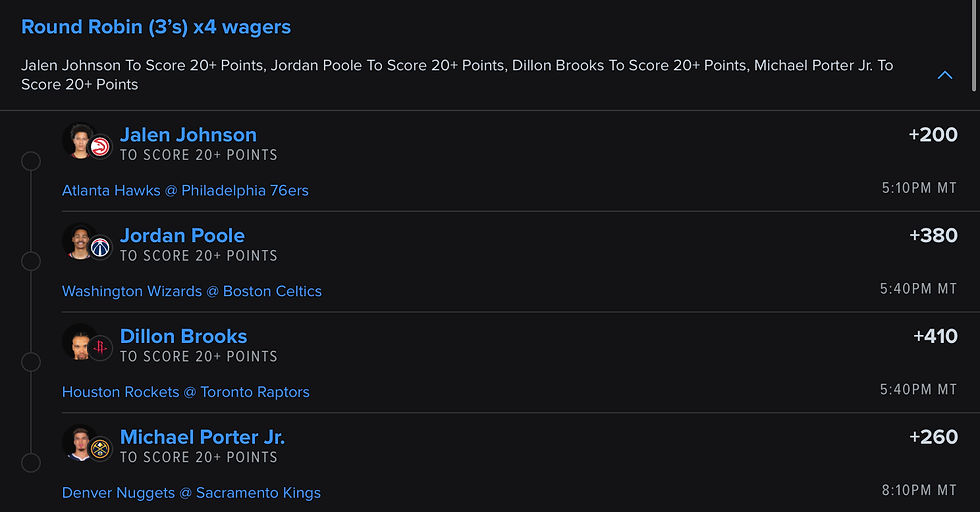
Task: Click the Denver Nuggets team logo
Action: click(x=100, y=449)
